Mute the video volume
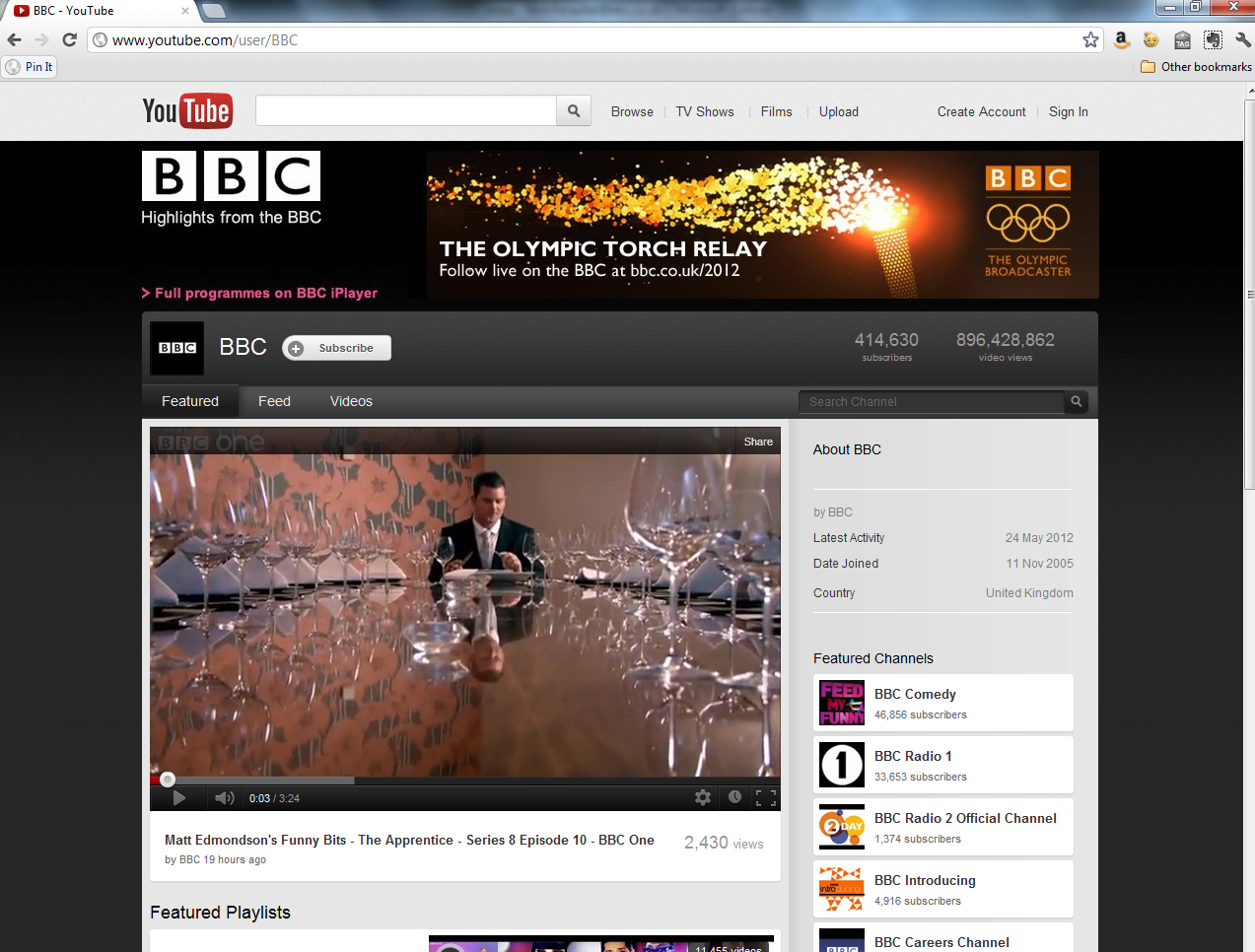This screenshot has width=1255, height=952. pos(224,797)
